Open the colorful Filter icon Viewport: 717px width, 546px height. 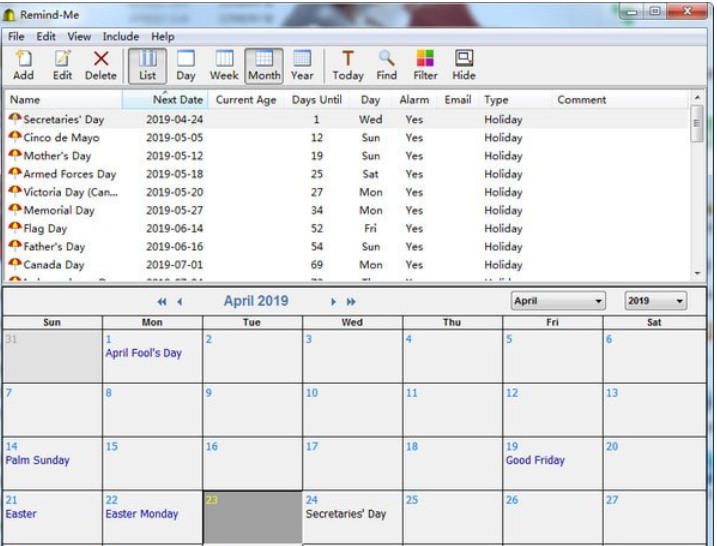click(x=425, y=60)
